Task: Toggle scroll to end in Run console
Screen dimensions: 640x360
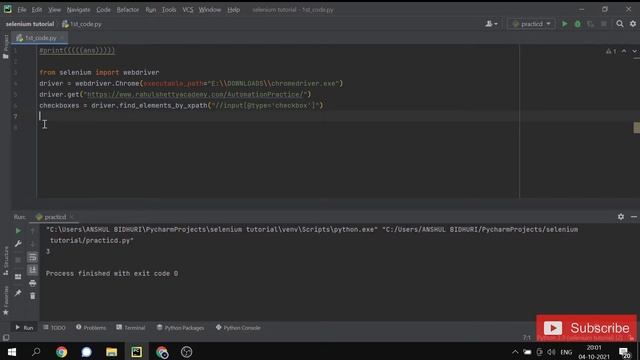Action: (x=33, y=270)
